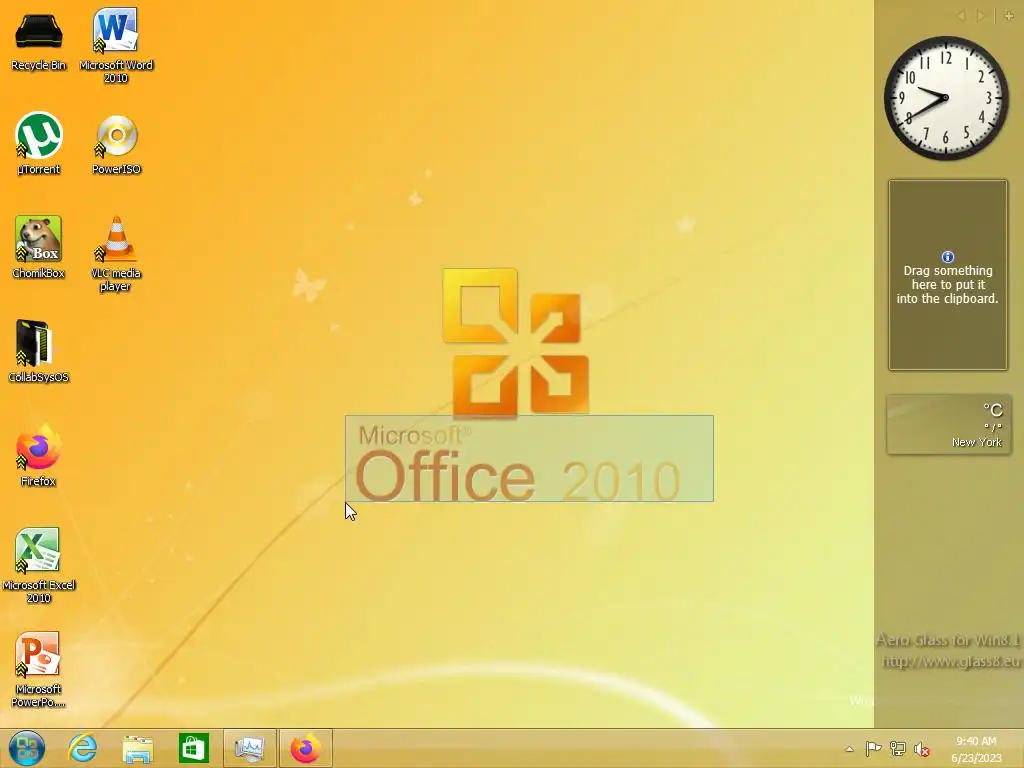Open the Start menu orb

click(27, 748)
